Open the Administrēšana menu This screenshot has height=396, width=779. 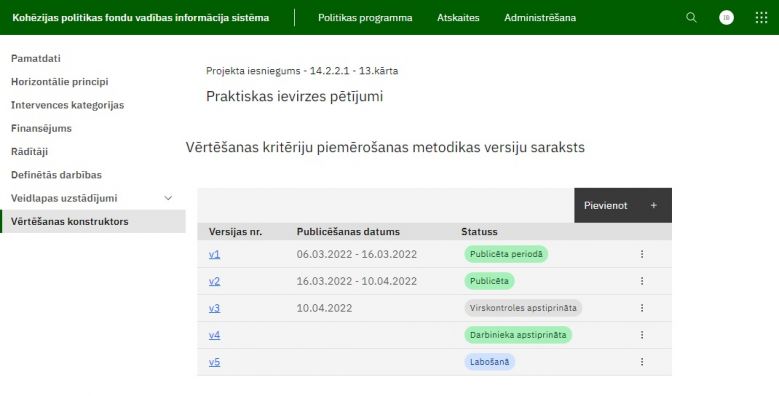coord(540,17)
